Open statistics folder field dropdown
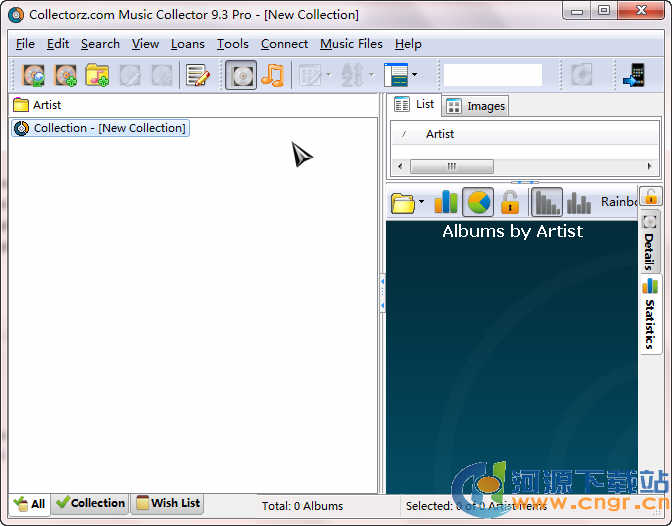The image size is (672, 526). 421,201
